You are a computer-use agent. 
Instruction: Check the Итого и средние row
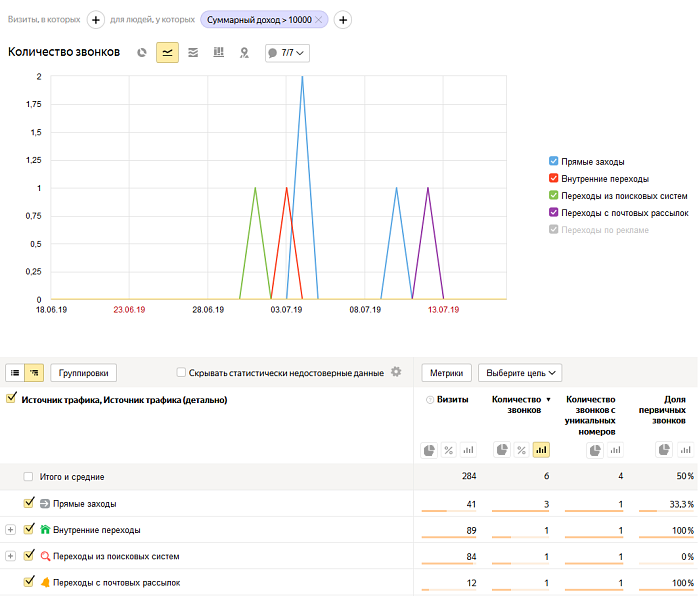point(29,477)
